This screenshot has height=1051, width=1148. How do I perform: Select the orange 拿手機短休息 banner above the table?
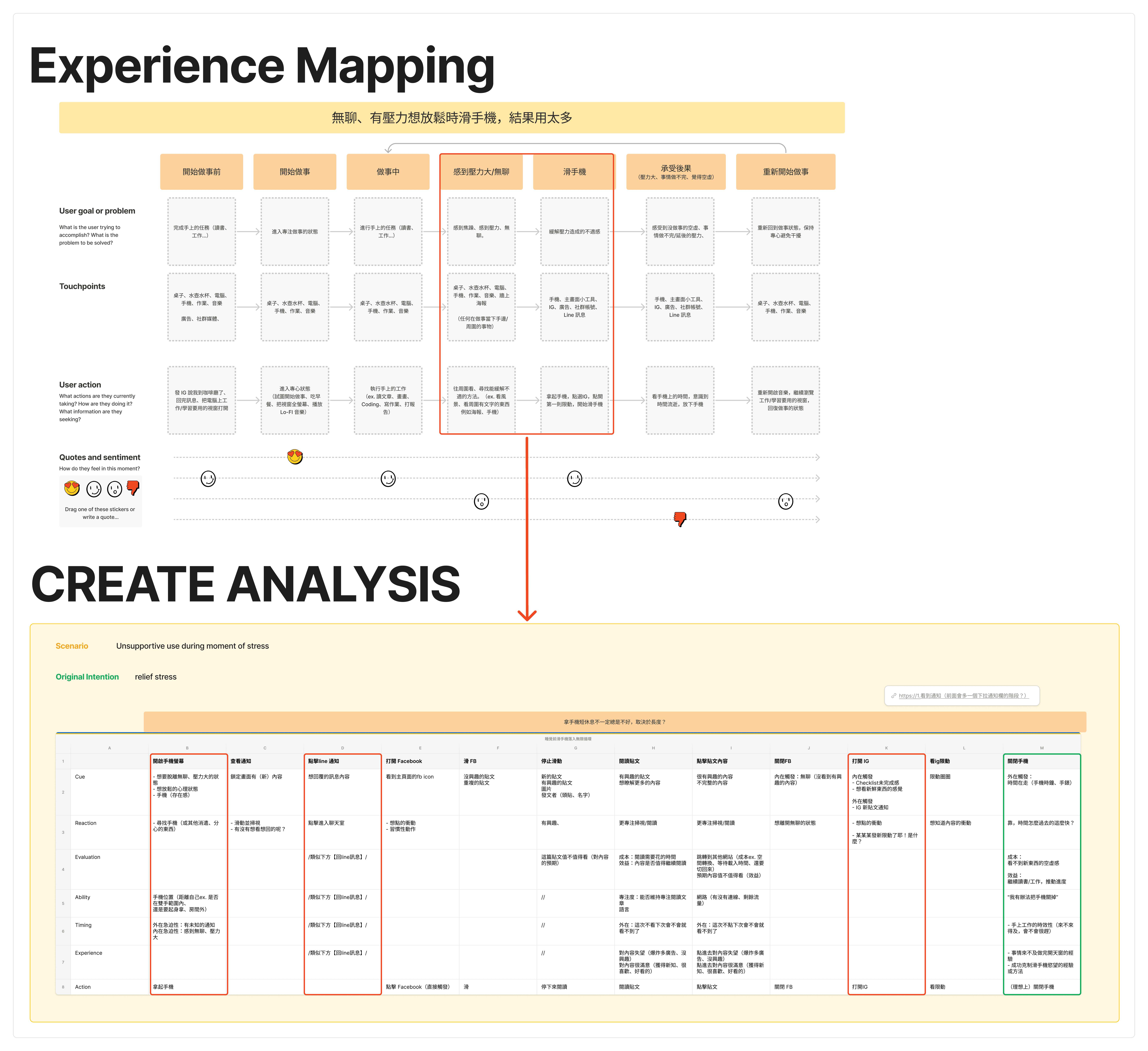[x=614, y=722]
